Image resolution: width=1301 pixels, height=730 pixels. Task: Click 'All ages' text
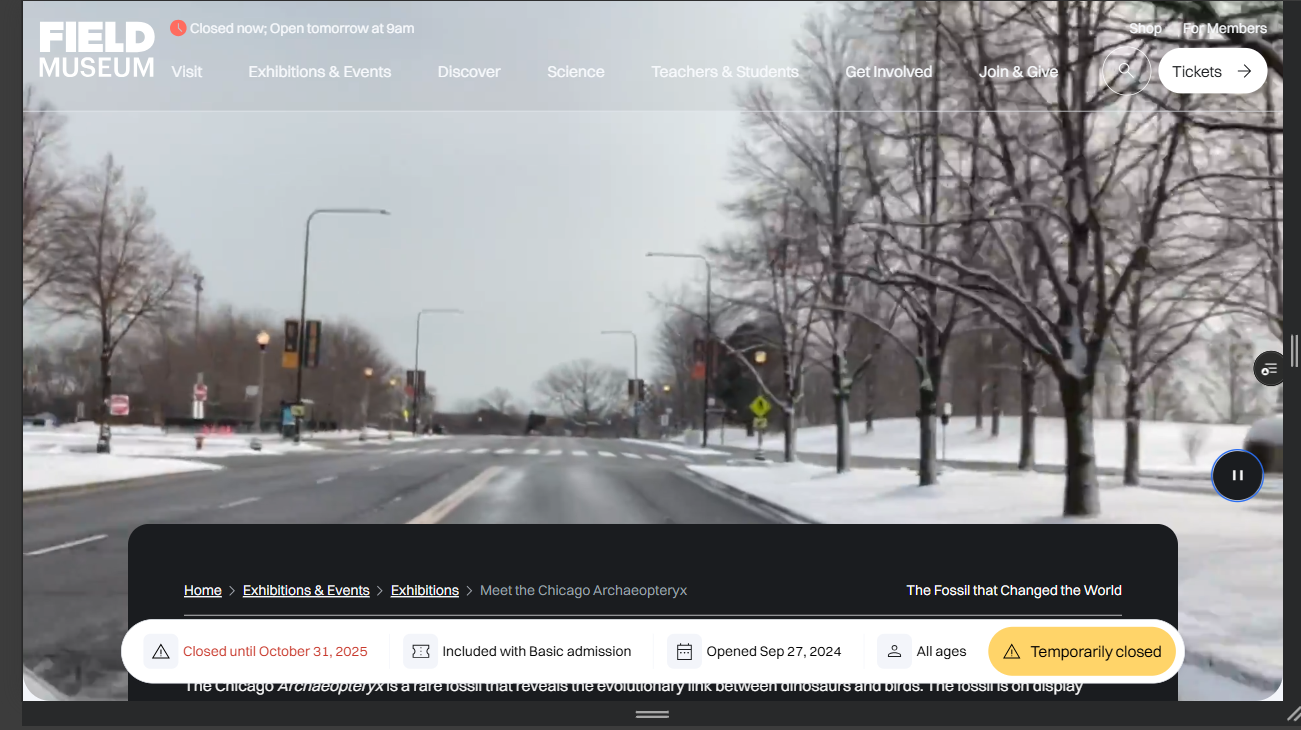942,652
